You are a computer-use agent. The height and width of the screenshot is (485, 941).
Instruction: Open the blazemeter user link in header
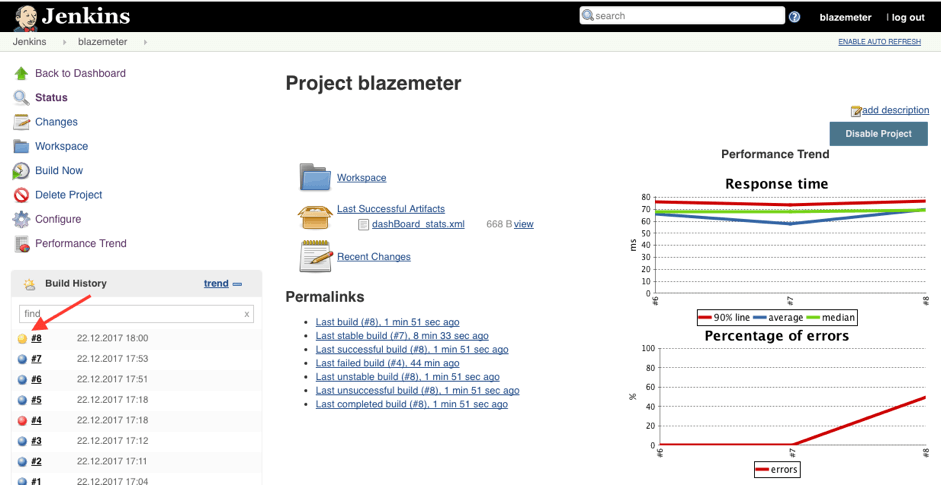click(846, 17)
